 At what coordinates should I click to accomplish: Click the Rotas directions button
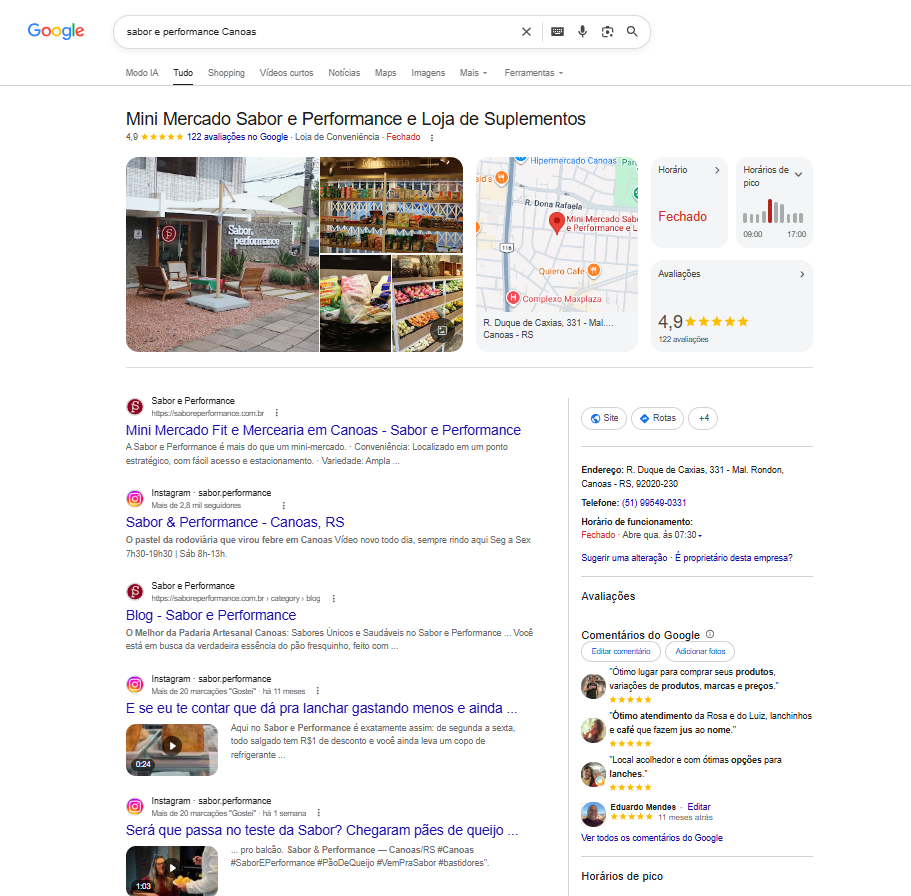pos(658,418)
